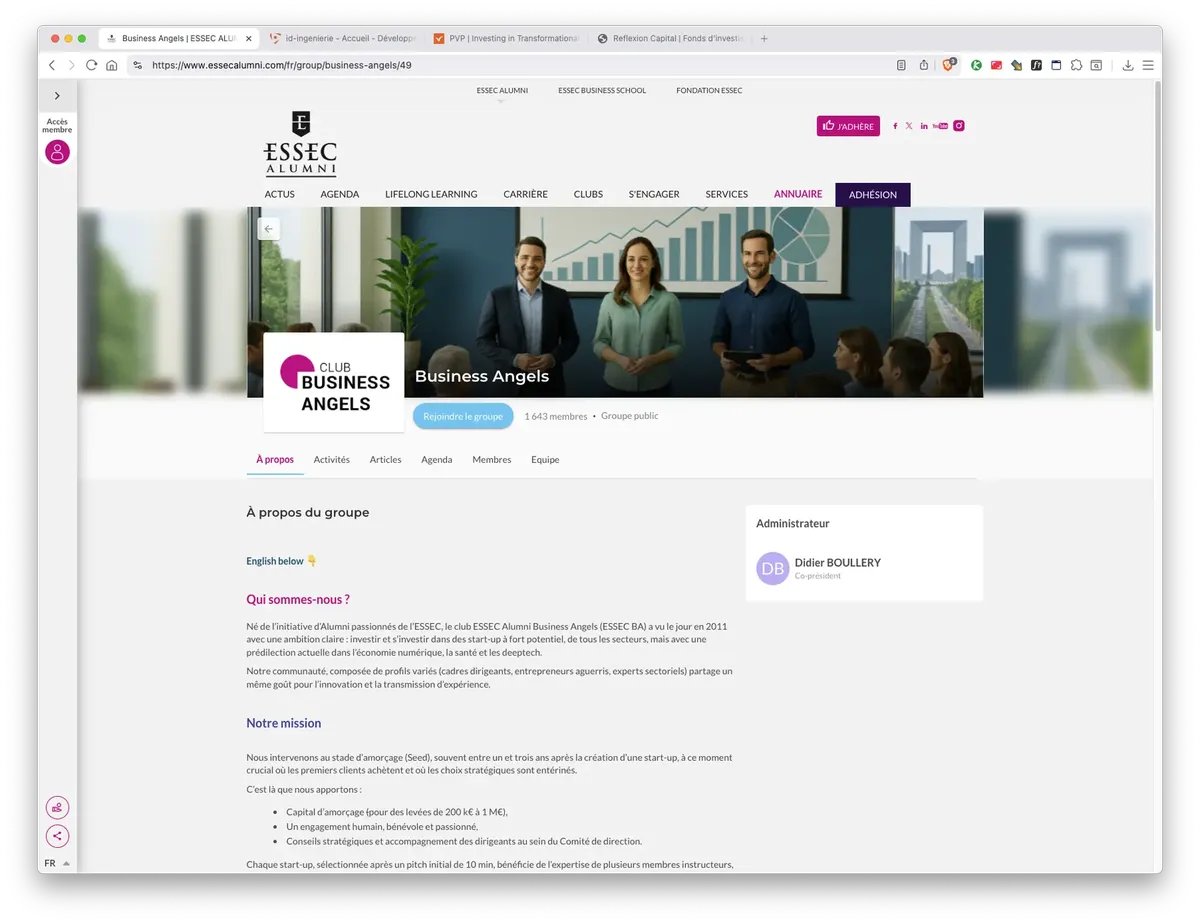The height and width of the screenshot is (923, 1200).
Task: Switch to the Reflexion Capital browser tab
Action: click(x=670, y=38)
